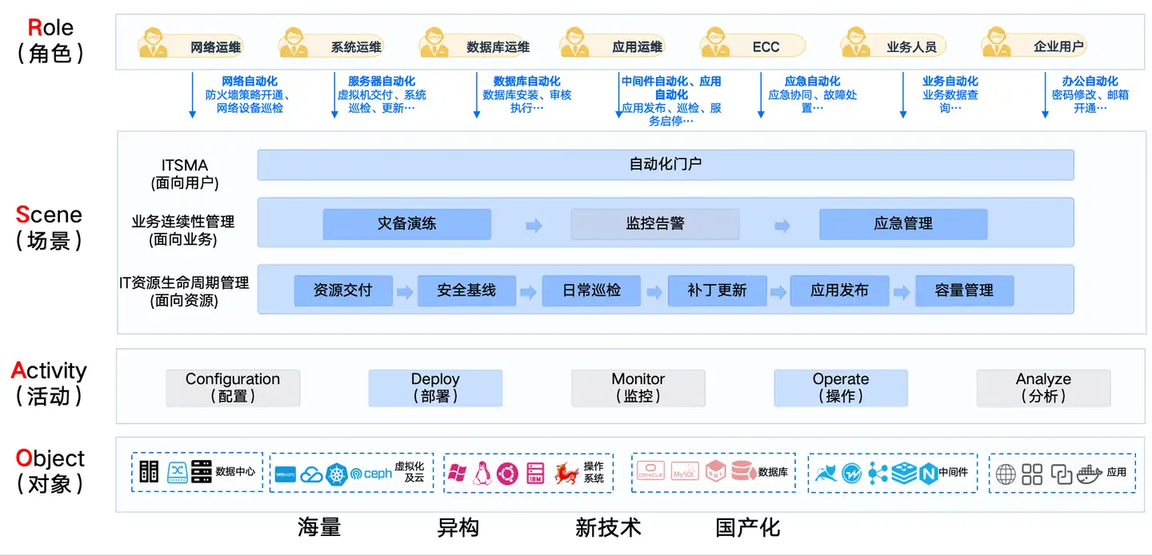The width and height of the screenshot is (1152, 556).
Task: Click the blue network switch icon
Action: (x=179, y=472)
